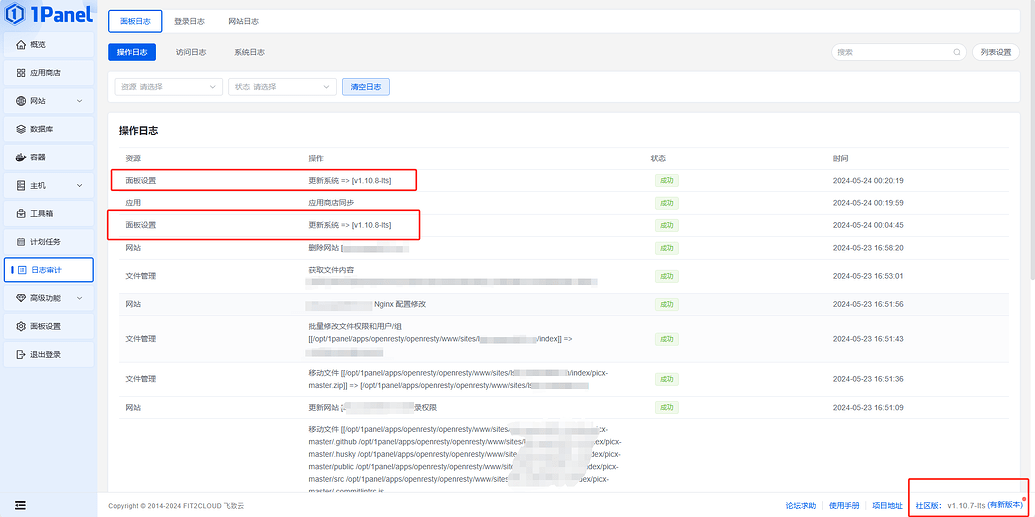Image resolution: width=1035 pixels, height=517 pixels.
Task: Click timestamp 2024-05-23 16:51:43
Action: (868, 339)
